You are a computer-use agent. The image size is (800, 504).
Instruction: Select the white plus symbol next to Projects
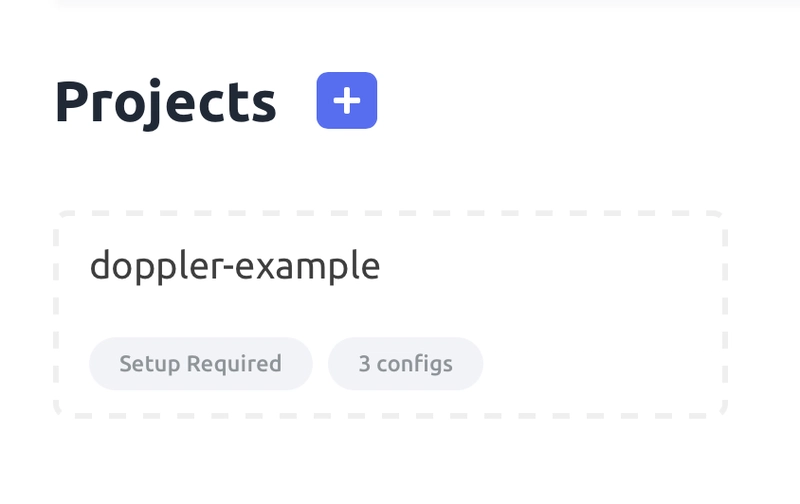(x=347, y=100)
